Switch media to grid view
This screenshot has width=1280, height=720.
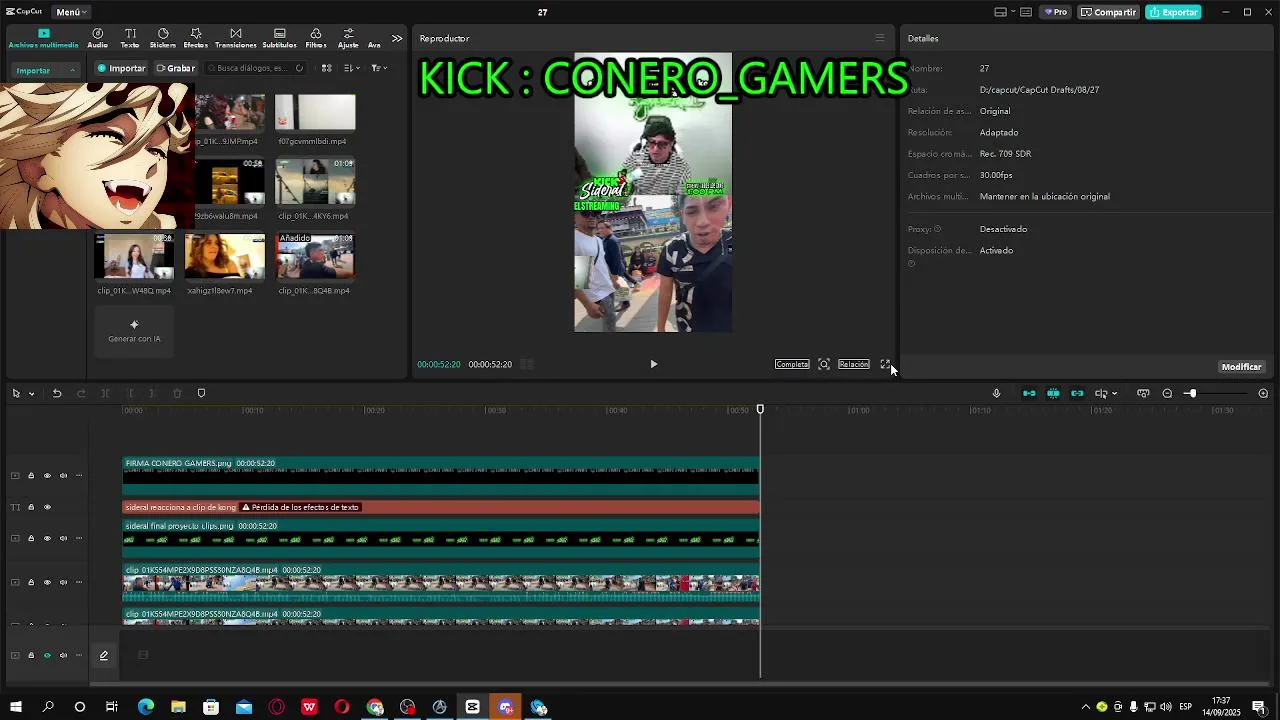click(326, 68)
